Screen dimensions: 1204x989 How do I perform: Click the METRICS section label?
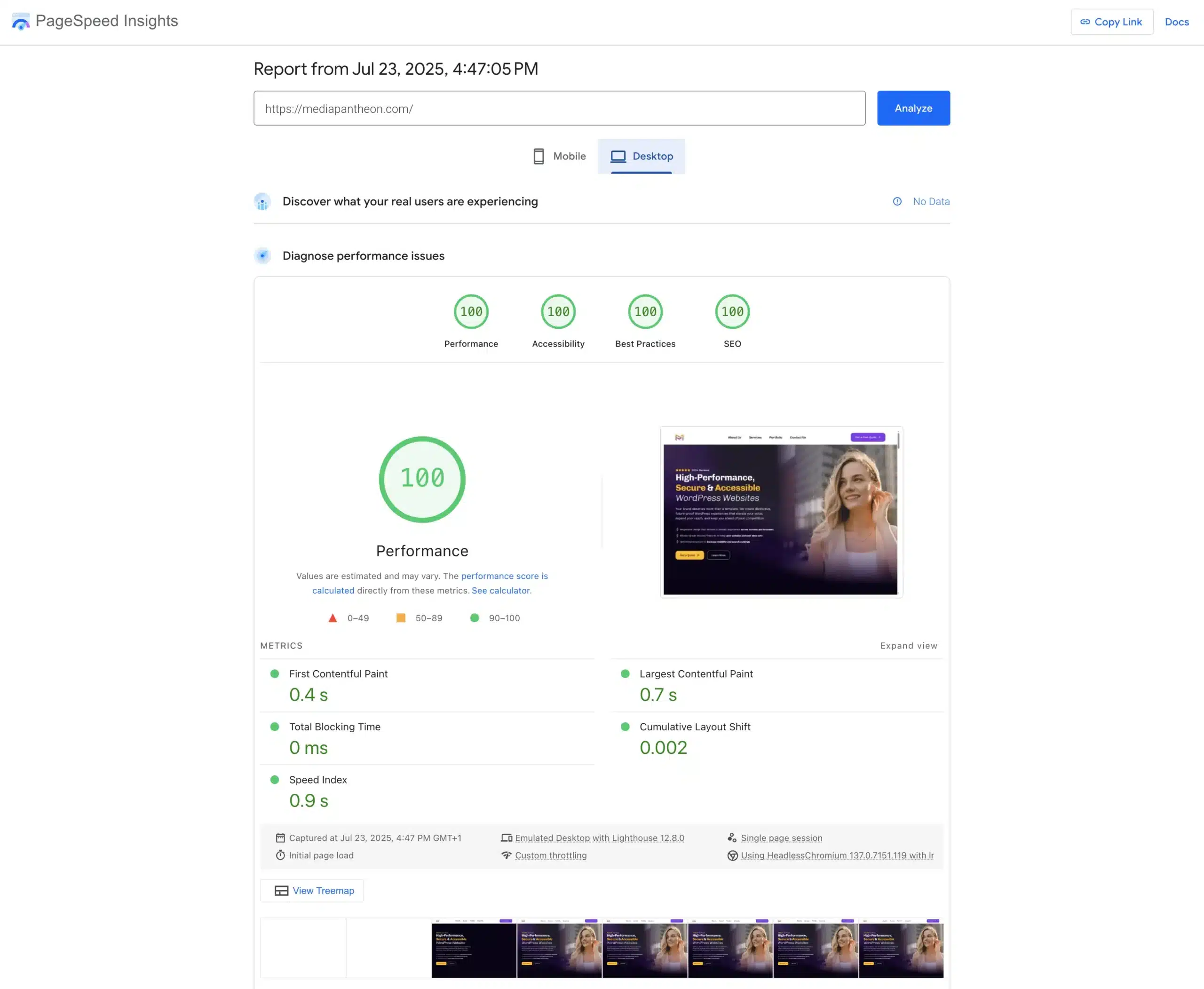click(281, 646)
